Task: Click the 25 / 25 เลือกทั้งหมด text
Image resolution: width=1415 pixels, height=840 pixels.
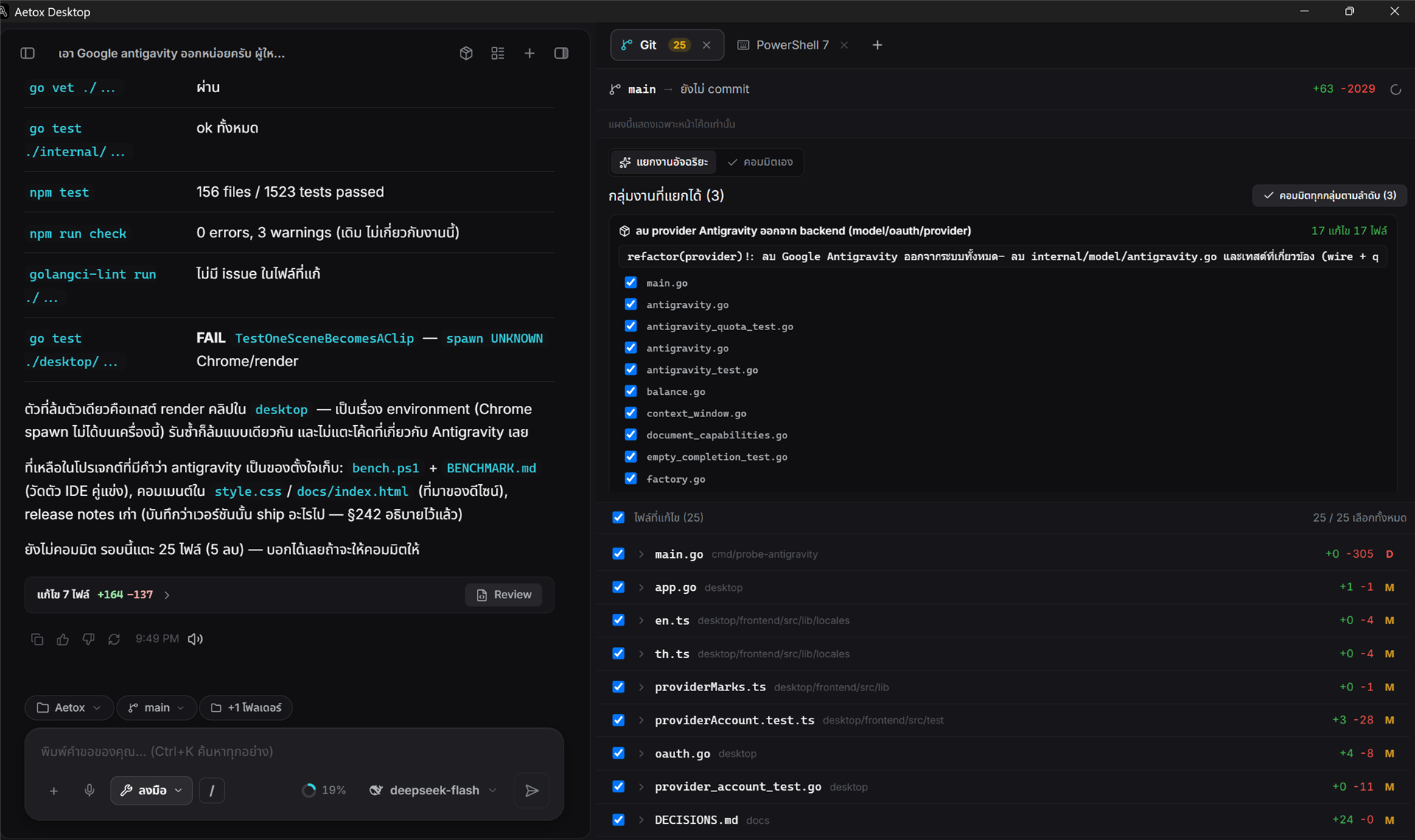Action: 1359,517
